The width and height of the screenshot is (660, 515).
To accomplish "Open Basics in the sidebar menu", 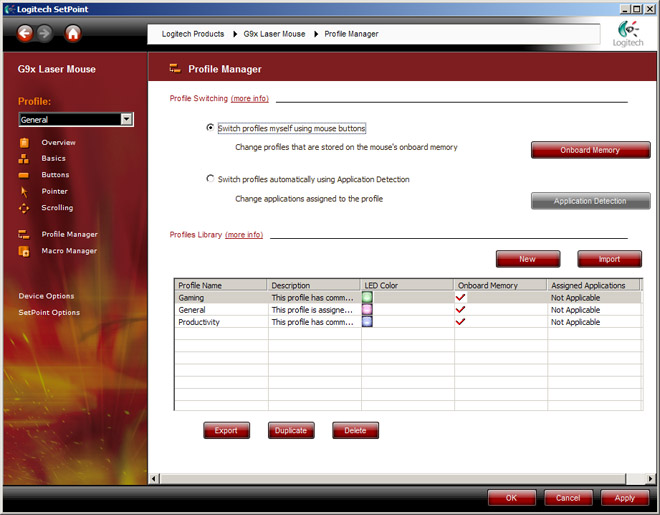I will [x=53, y=159].
